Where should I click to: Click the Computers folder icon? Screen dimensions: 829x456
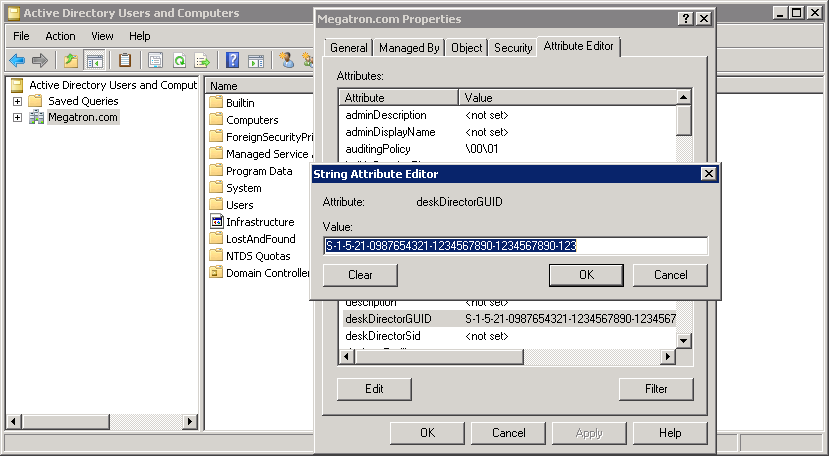[216, 119]
